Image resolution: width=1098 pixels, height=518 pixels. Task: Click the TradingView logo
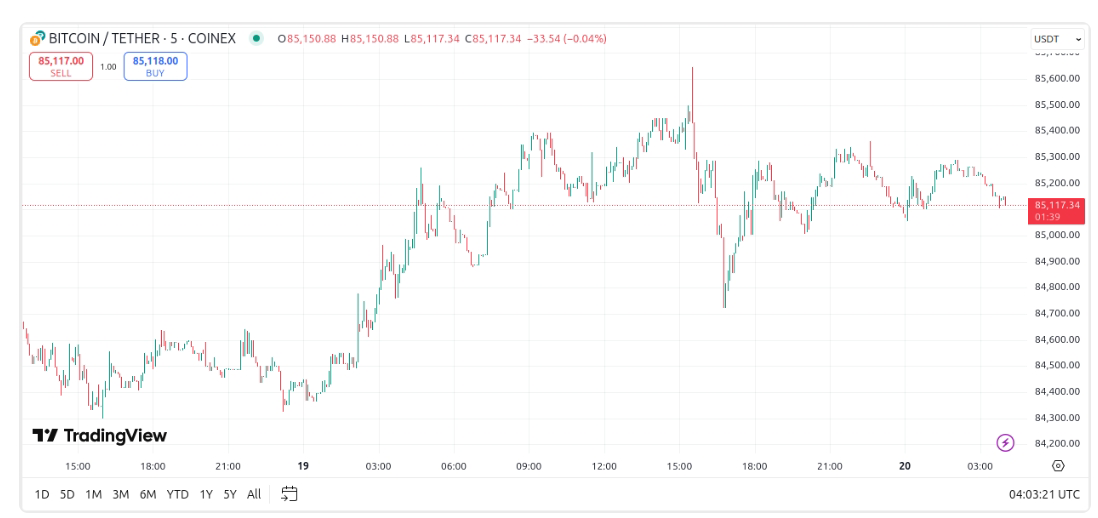point(100,436)
